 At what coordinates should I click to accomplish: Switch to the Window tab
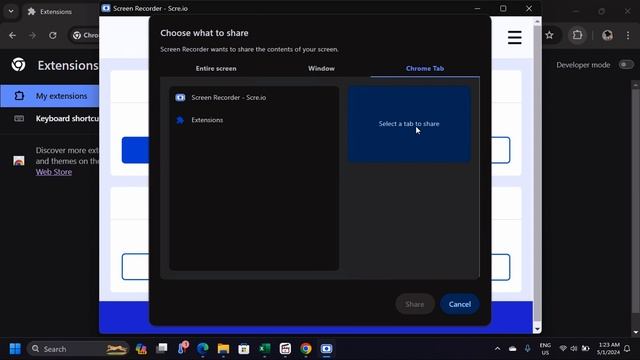coord(321,69)
